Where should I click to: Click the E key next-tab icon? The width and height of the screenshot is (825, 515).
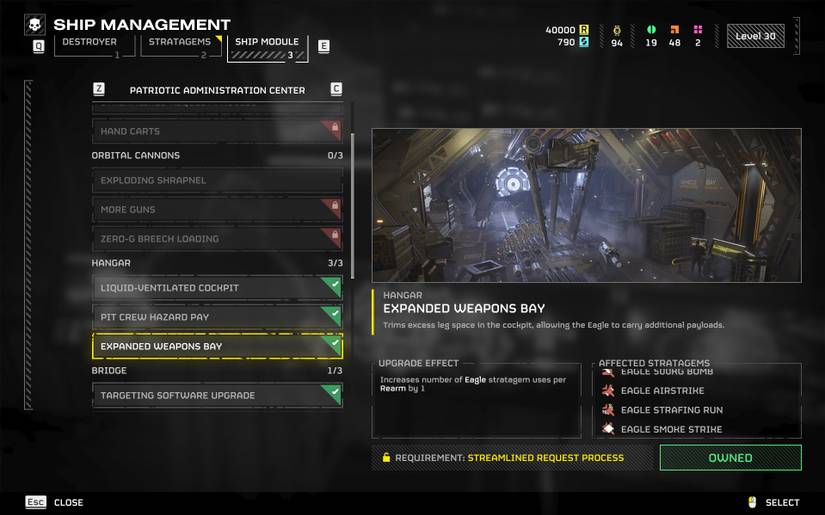(324, 46)
